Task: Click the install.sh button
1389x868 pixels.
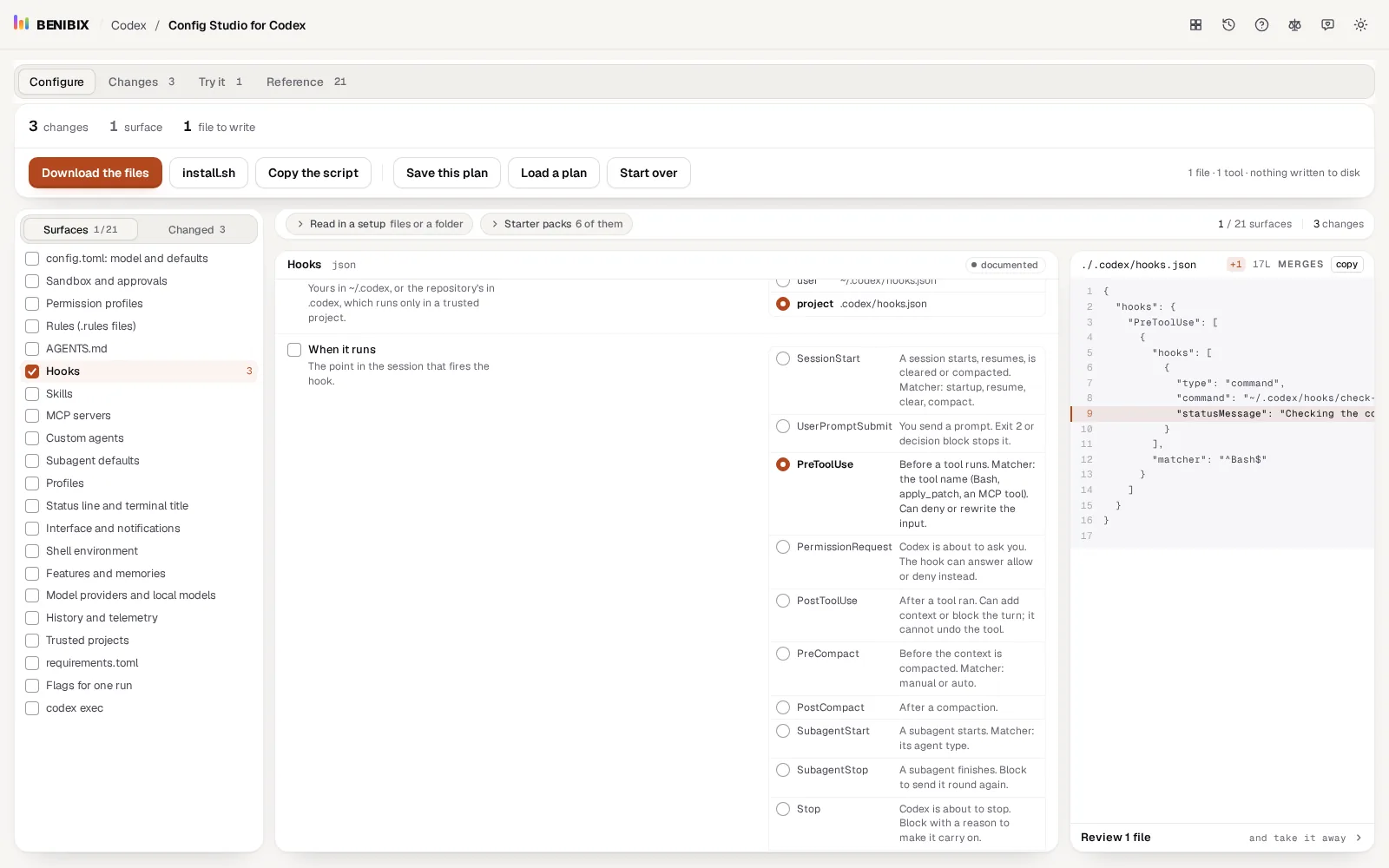Action: tap(208, 173)
